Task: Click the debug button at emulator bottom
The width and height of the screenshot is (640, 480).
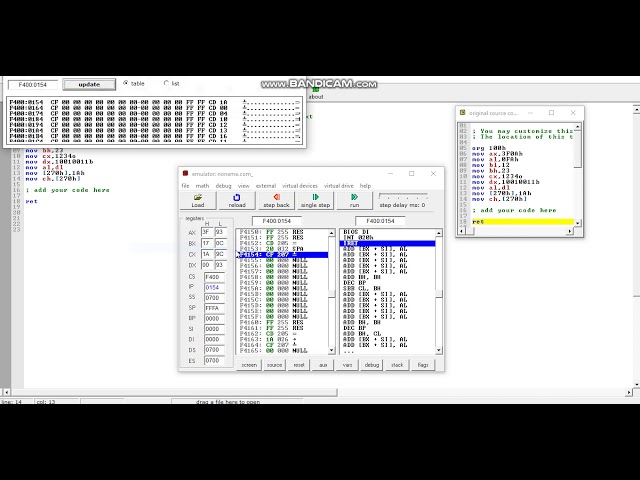Action: pyautogui.click(x=372, y=365)
